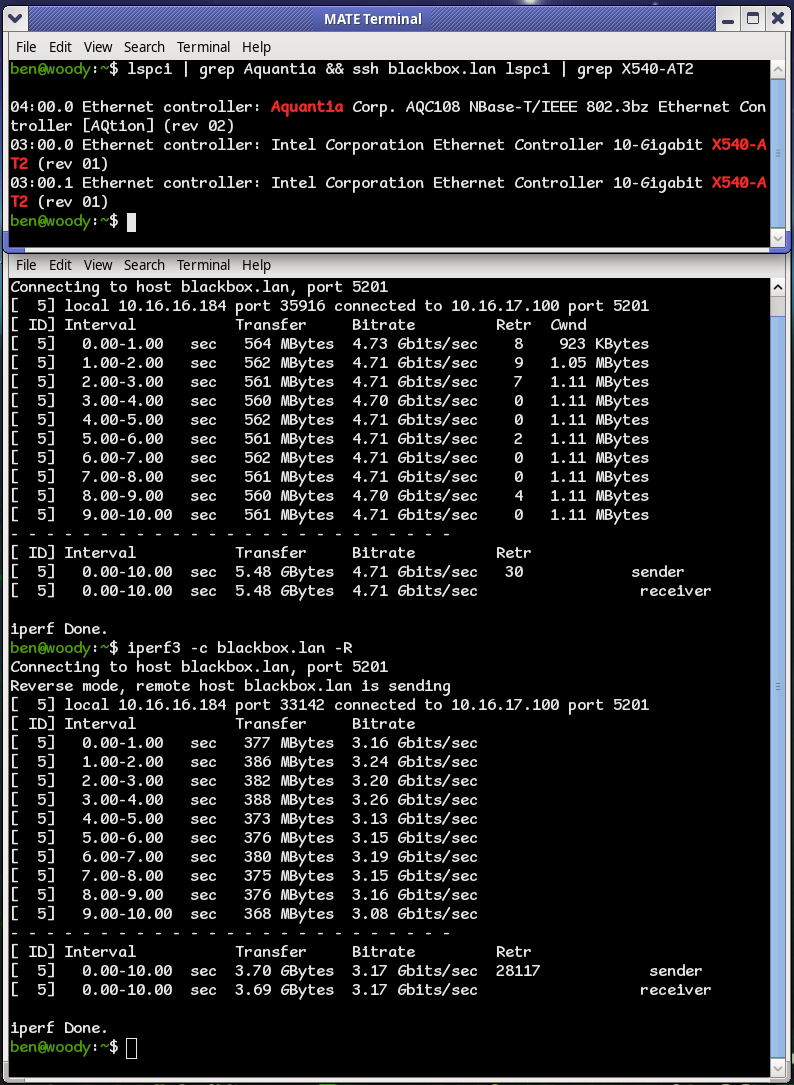Open the Edit menu in the top terminal

click(60, 47)
